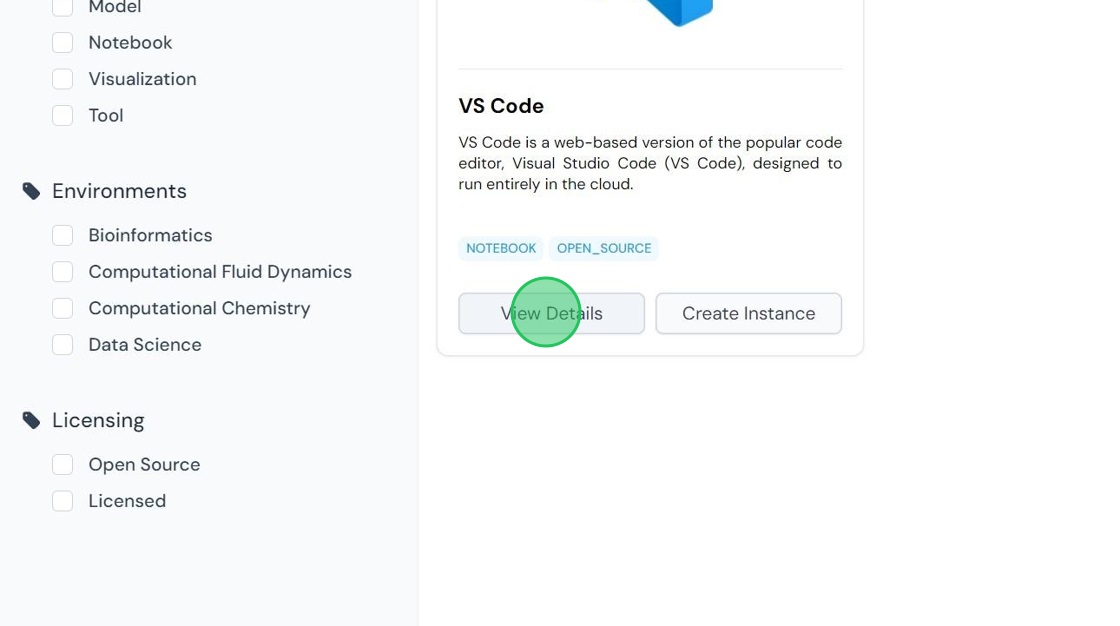Viewport: 1120px width, 626px height.
Task: Check the Licensed checkbox
Action: [x=62, y=501]
